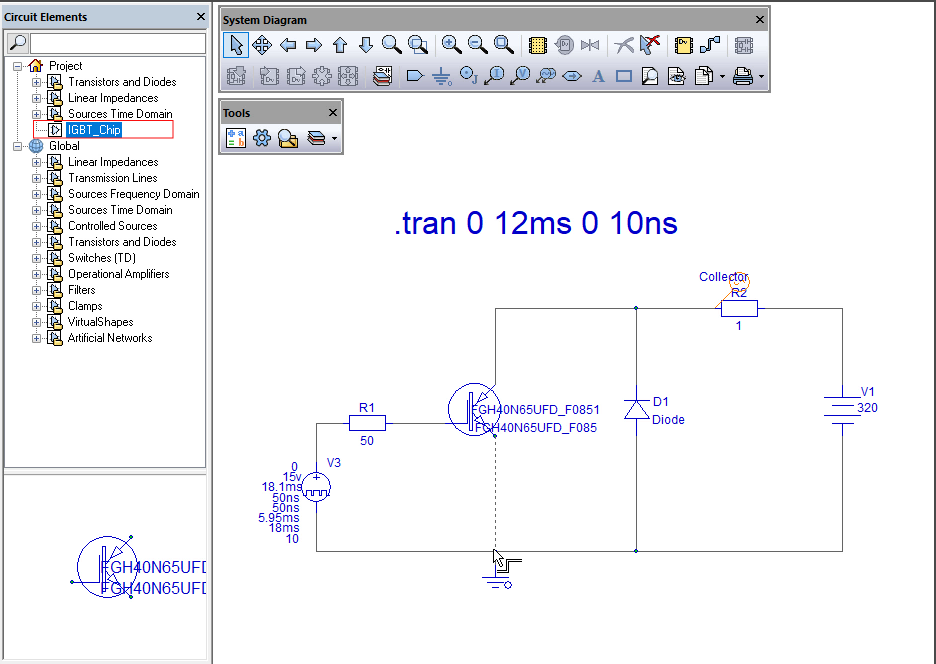This screenshot has width=936, height=664.
Task: Activate the pan (four-arrow) tool
Action: coord(262,45)
